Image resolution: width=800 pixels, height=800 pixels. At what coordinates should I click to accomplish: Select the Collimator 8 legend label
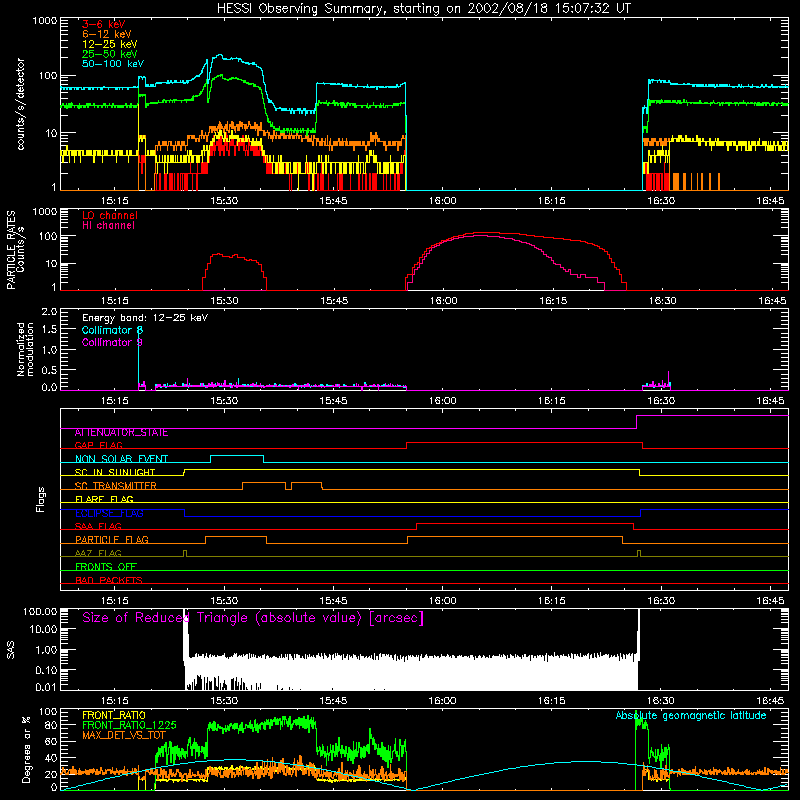click(x=112, y=330)
